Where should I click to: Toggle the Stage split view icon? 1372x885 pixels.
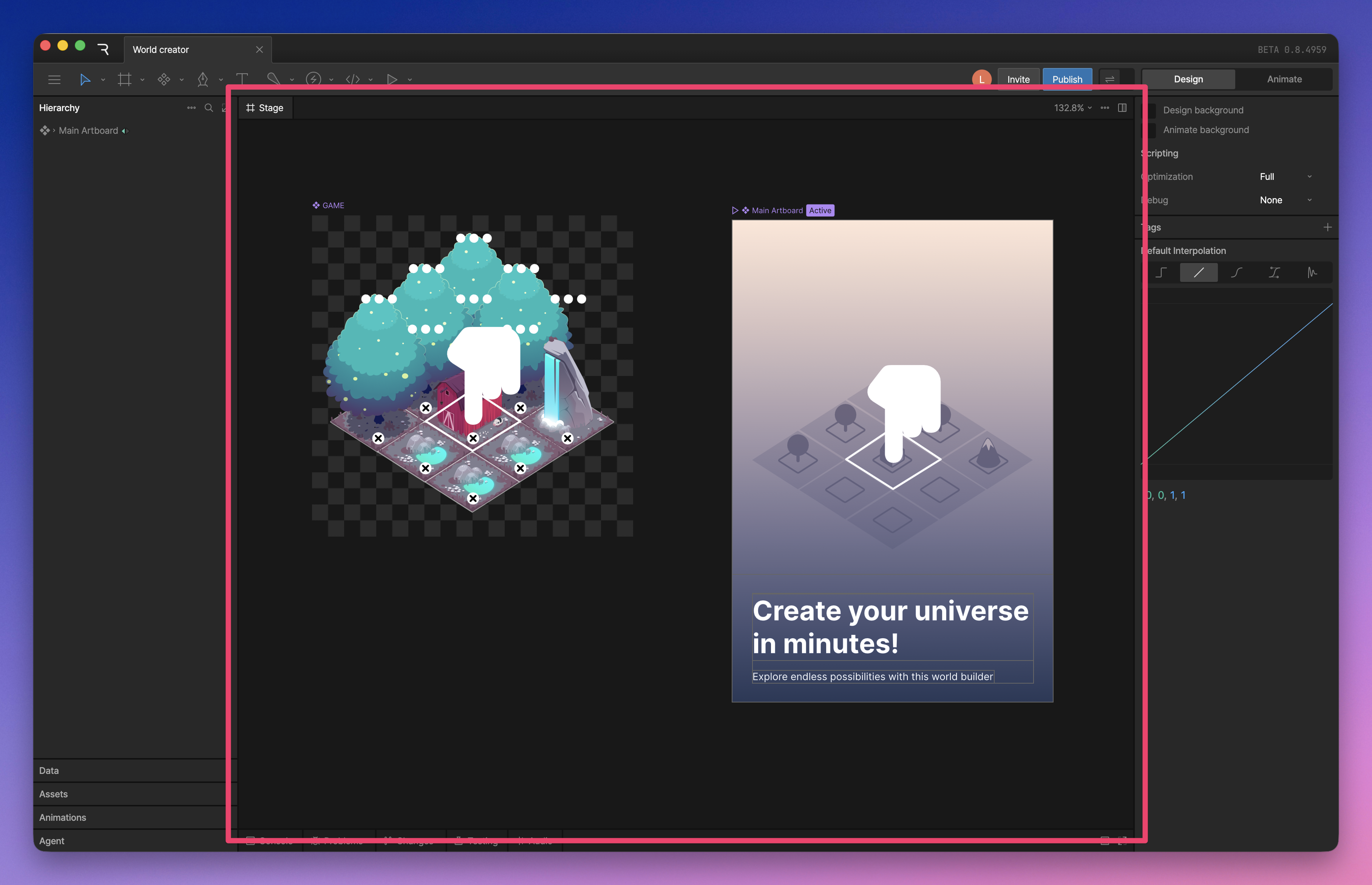(x=1122, y=107)
